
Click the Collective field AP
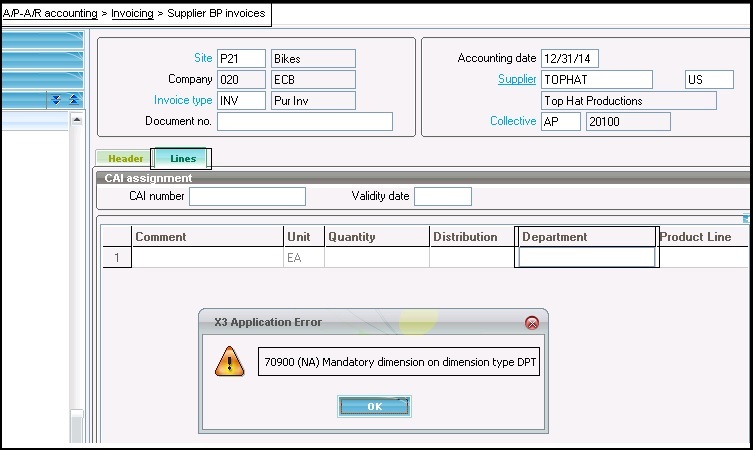561,122
